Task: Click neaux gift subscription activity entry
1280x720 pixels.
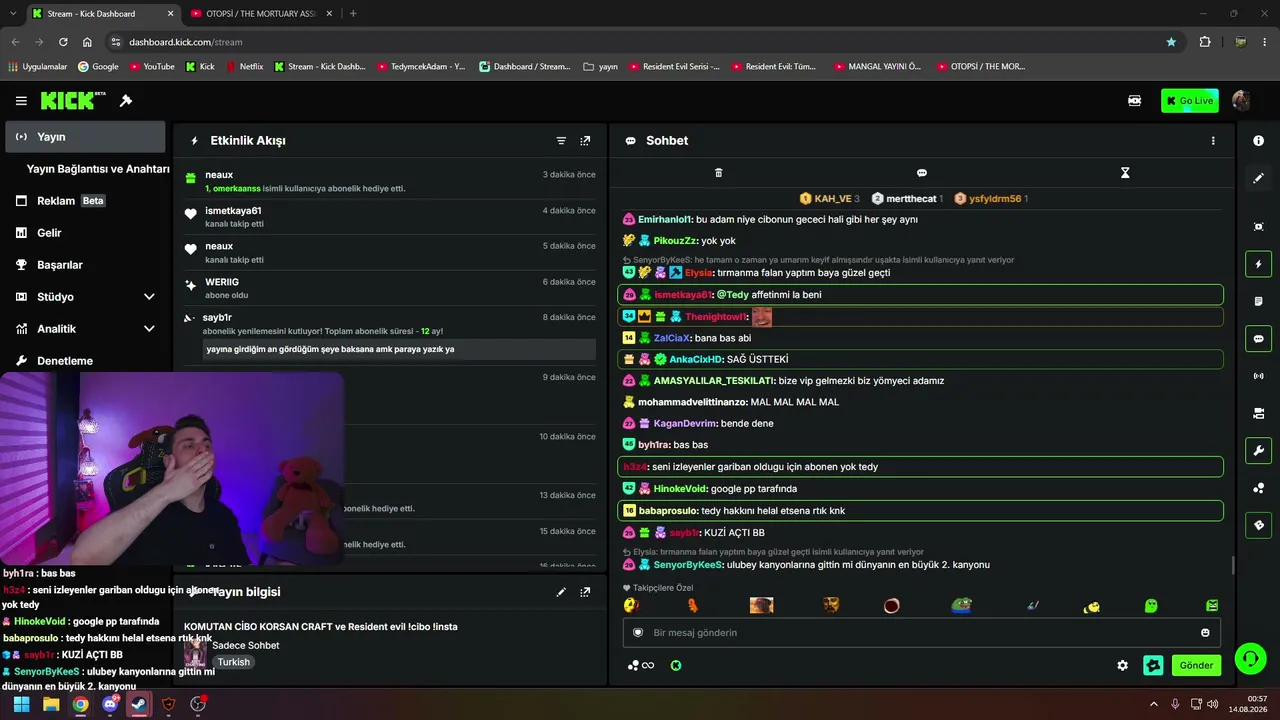Action: tap(390, 181)
